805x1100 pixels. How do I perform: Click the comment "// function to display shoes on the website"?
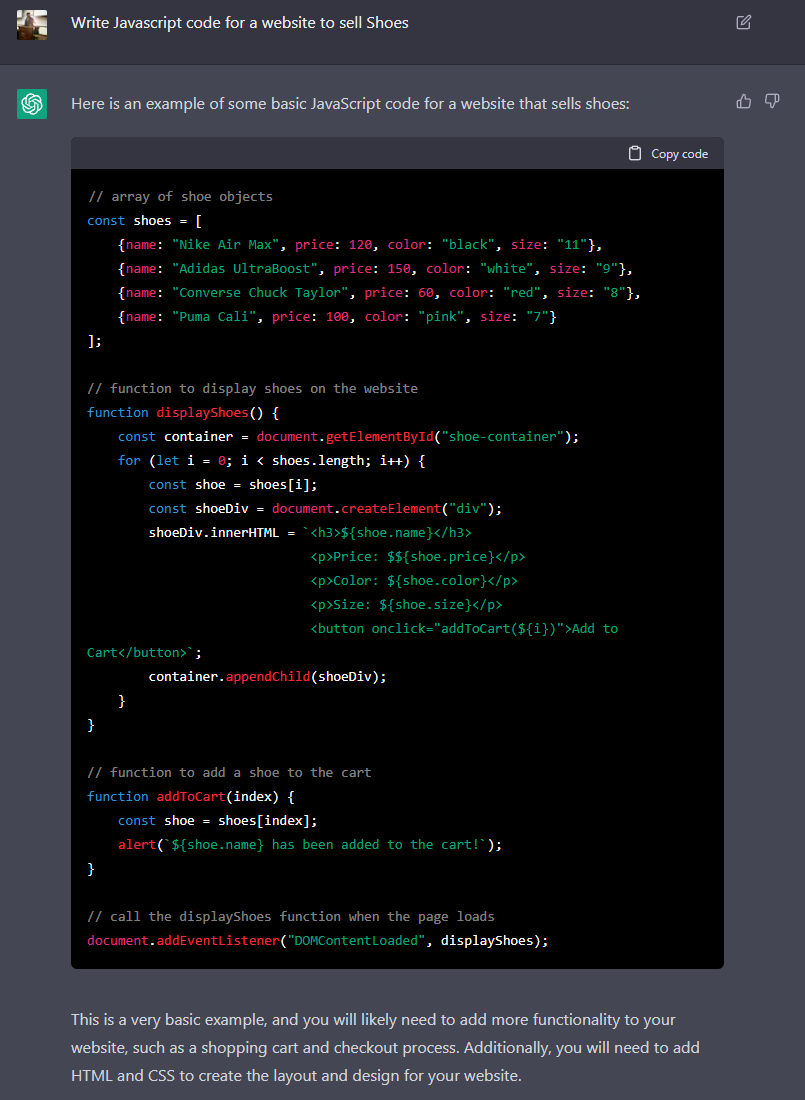pos(253,388)
